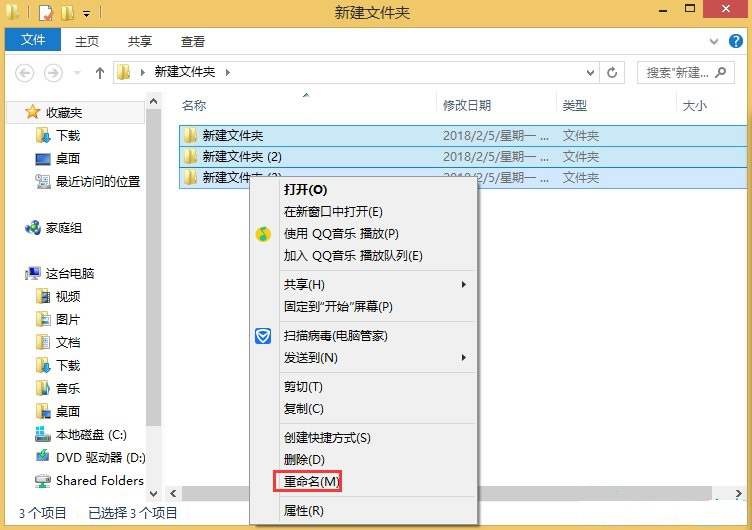Sort files by 修改日期 column header
The height and width of the screenshot is (530, 752).
coord(466,105)
